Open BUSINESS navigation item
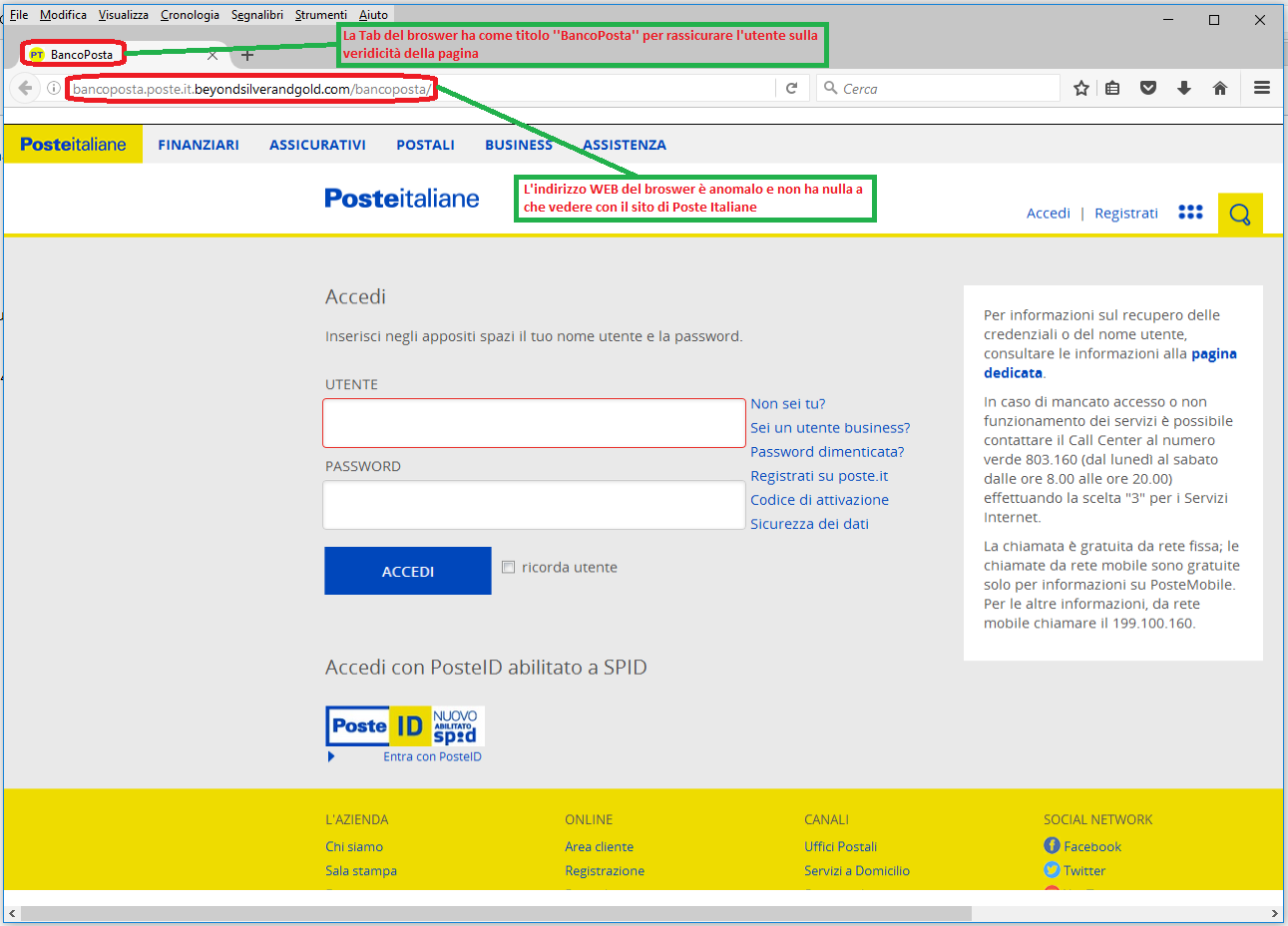The width and height of the screenshot is (1288, 926). (519, 145)
